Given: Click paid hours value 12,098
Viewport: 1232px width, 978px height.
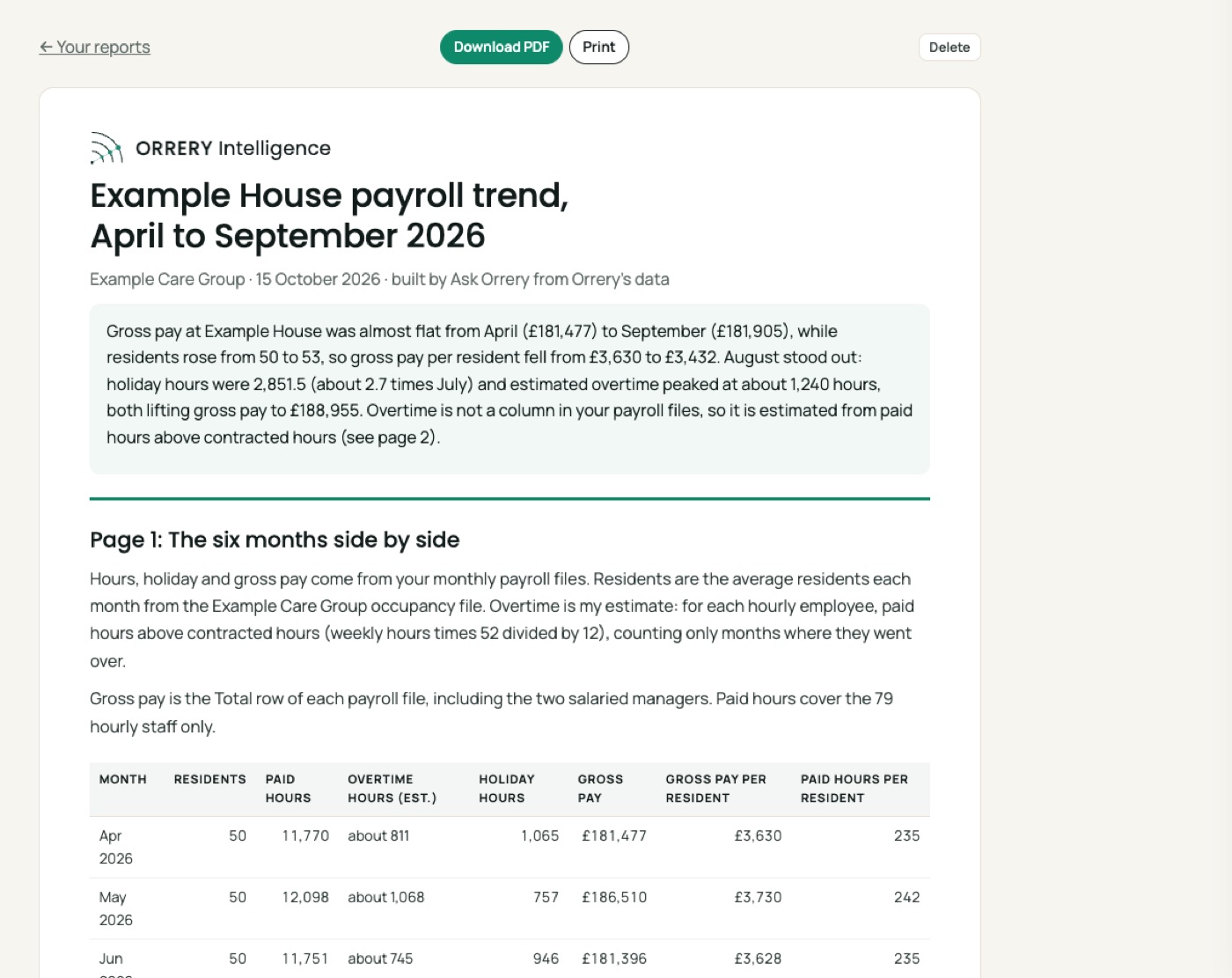Looking at the screenshot, I should click(x=305, y=898).
